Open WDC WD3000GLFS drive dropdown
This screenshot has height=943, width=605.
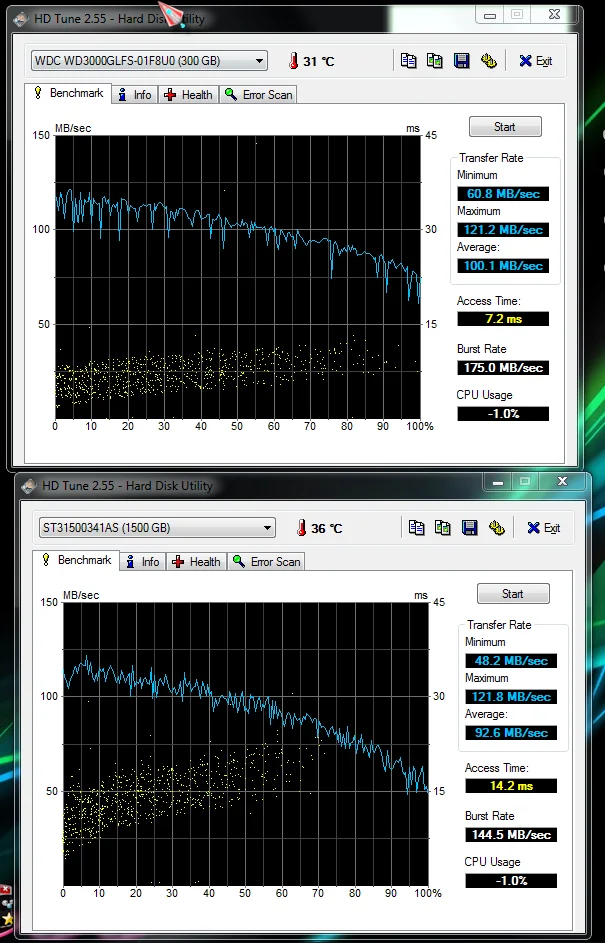click(149, 61)
